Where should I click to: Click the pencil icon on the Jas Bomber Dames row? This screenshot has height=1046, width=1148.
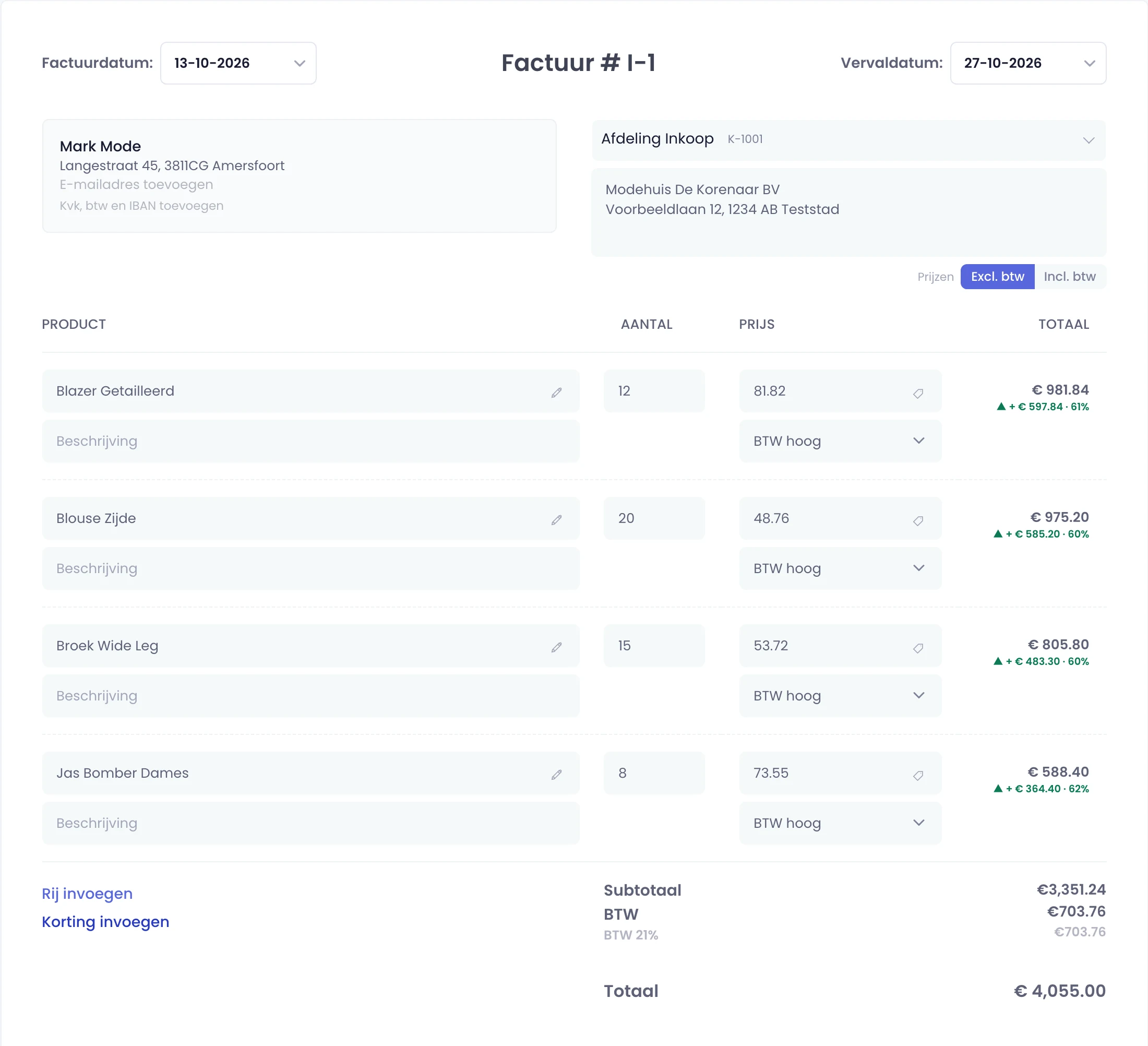pyautogui.click(x=556, y=774)
